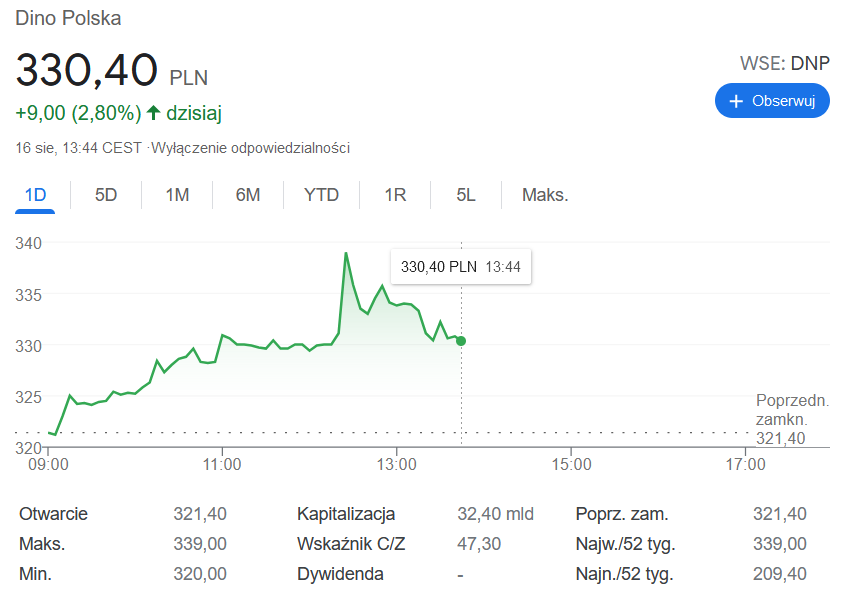
Task: Click the Kapitalizacja value 32,40 mld
Action: tap(496, 514)
